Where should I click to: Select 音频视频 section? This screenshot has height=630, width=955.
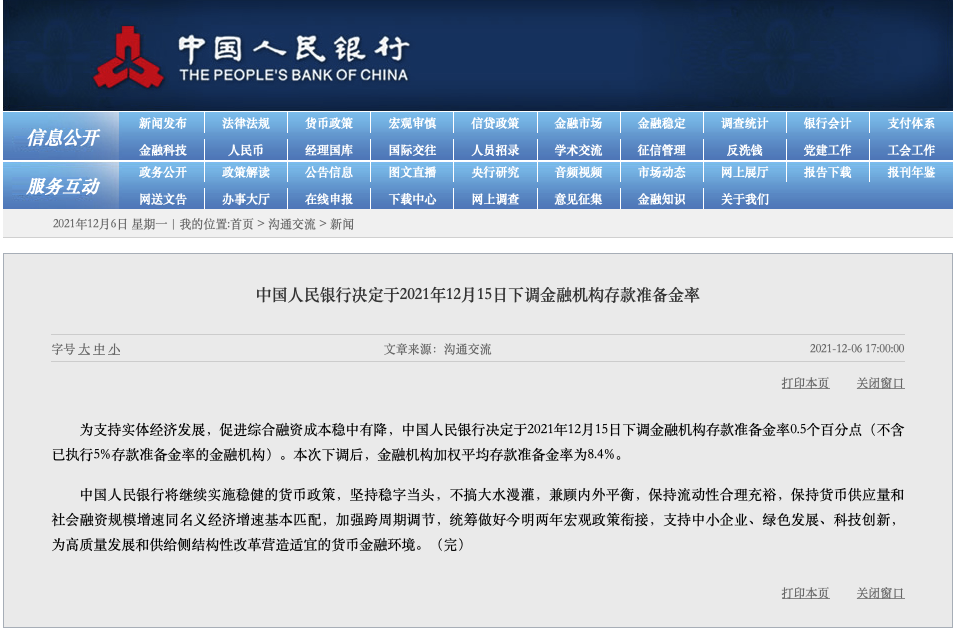coord(578,172)
